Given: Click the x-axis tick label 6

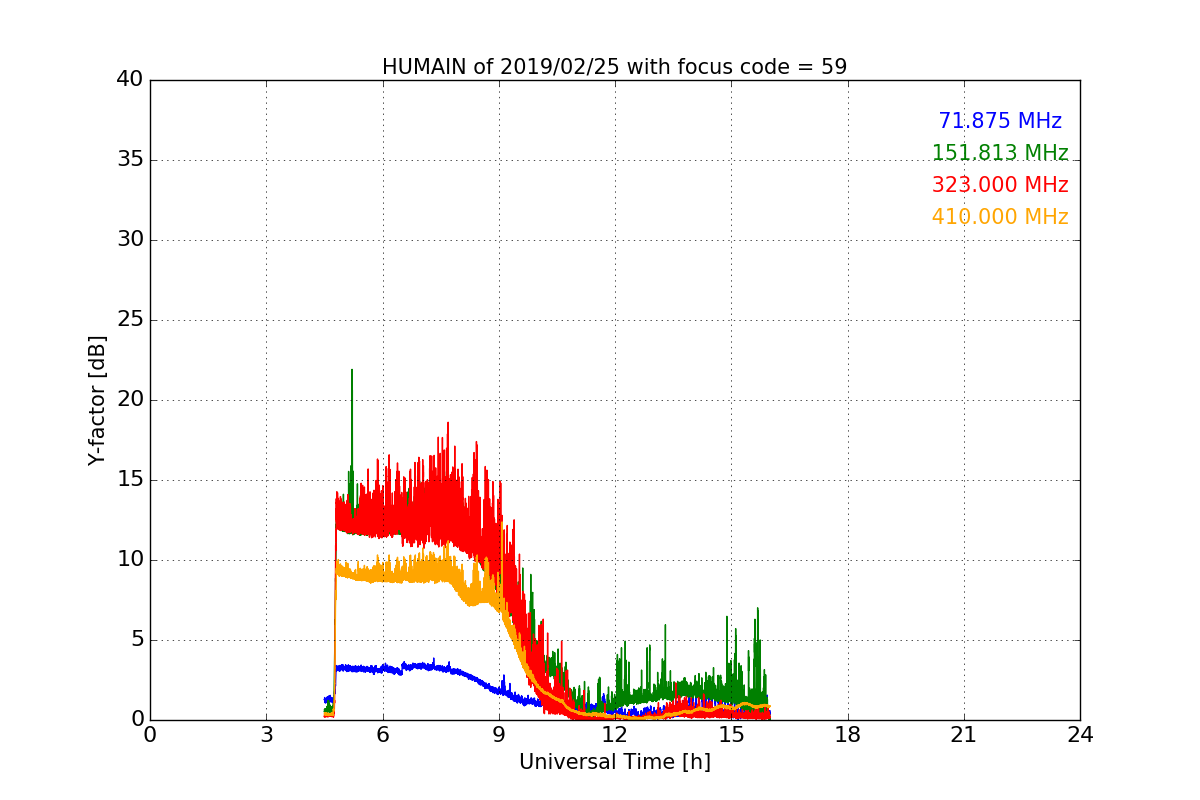Looking at the screenshot, I should point(383,735).
